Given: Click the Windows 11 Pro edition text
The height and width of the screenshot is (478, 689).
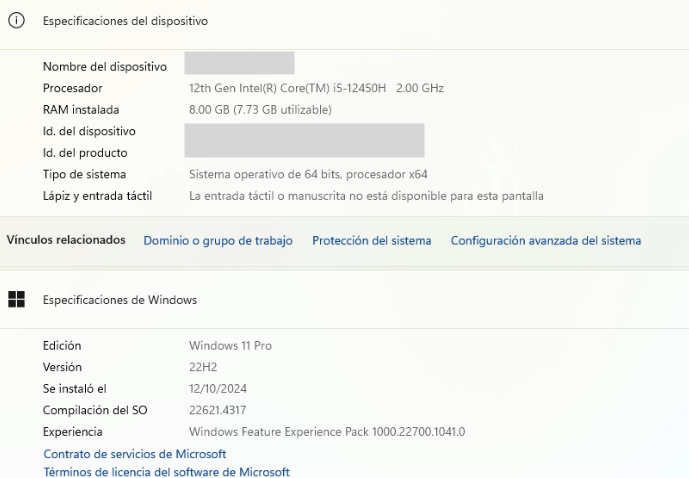Looking at the screenshot, I should pos(230,346).
